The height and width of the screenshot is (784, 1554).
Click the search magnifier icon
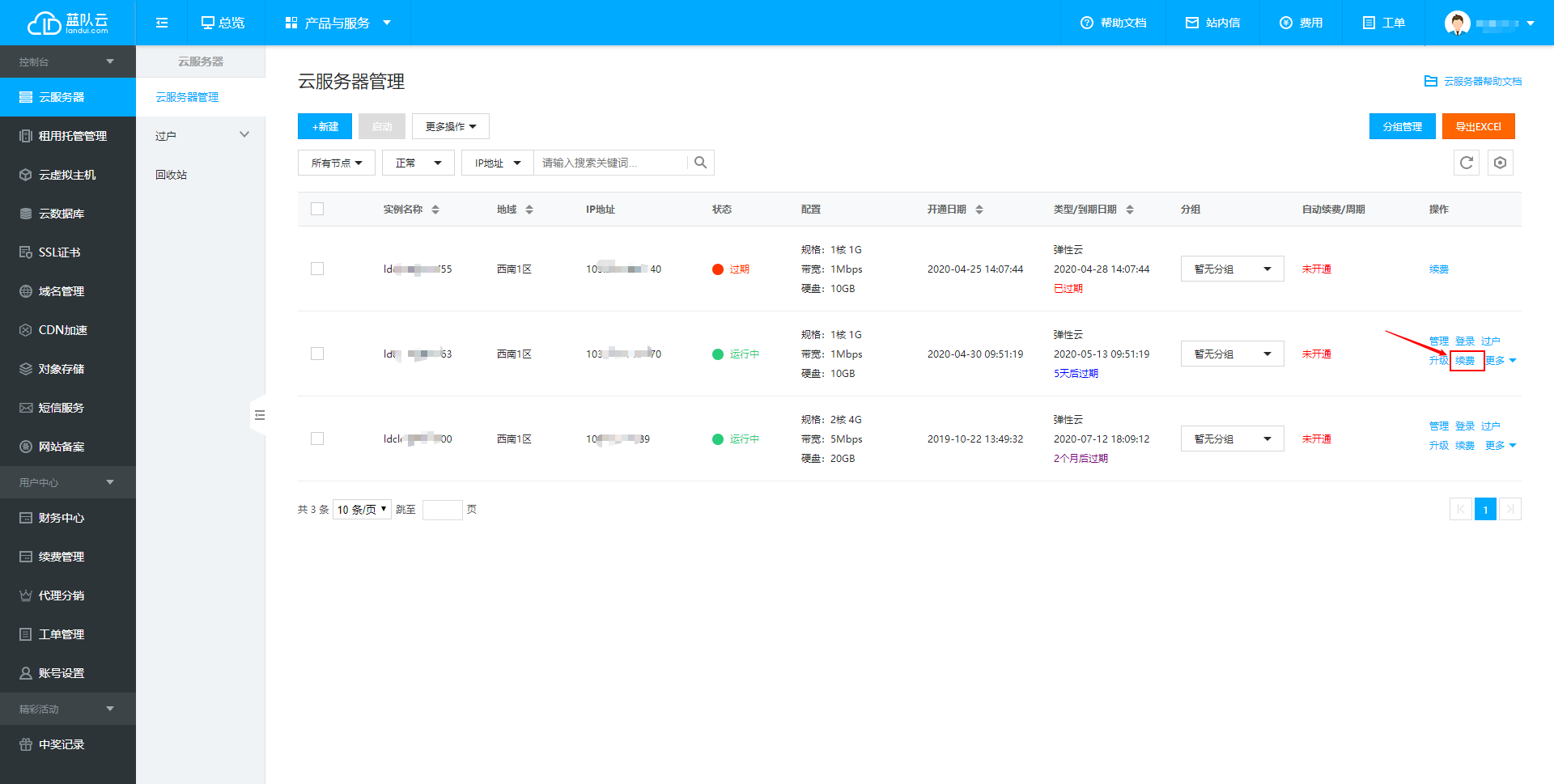700,163
